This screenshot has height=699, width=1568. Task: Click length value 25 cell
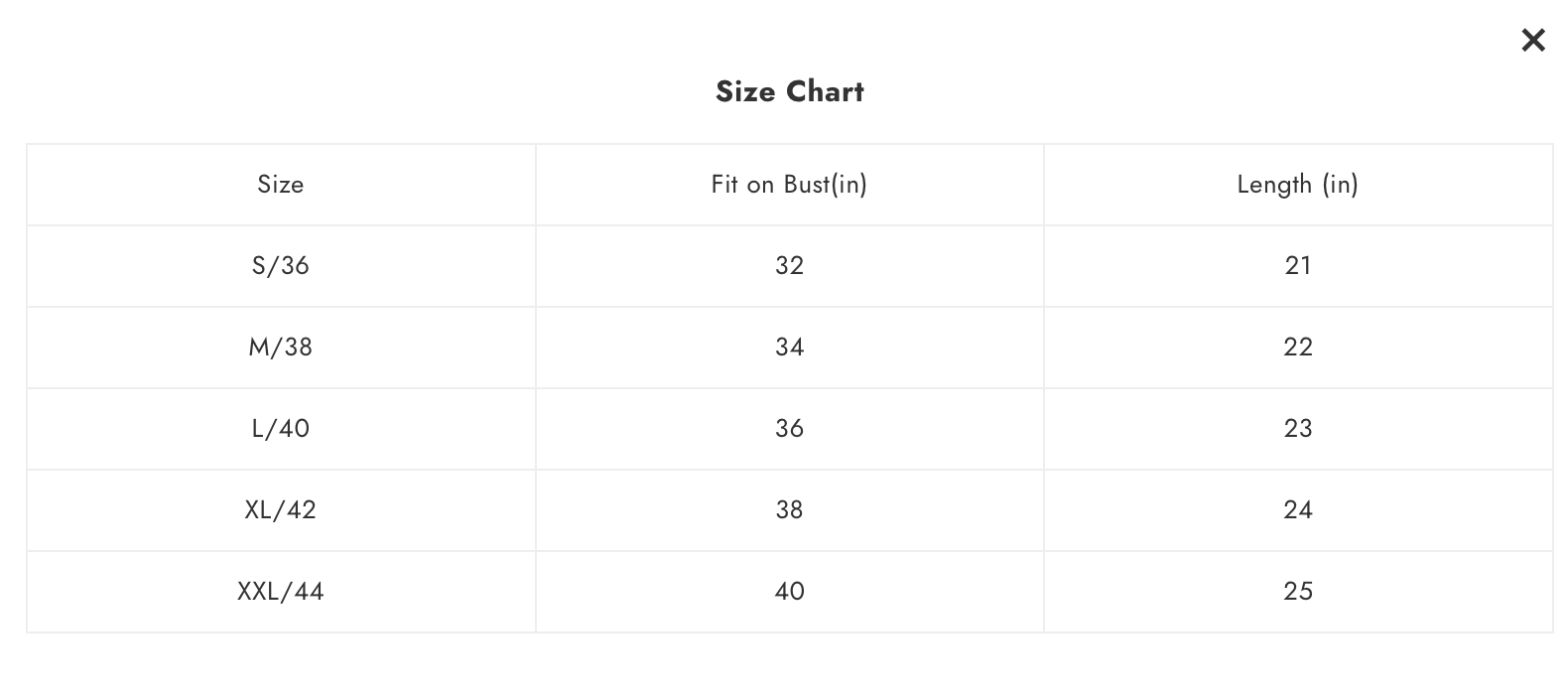pyautogui.click(x=1298, y=592)
